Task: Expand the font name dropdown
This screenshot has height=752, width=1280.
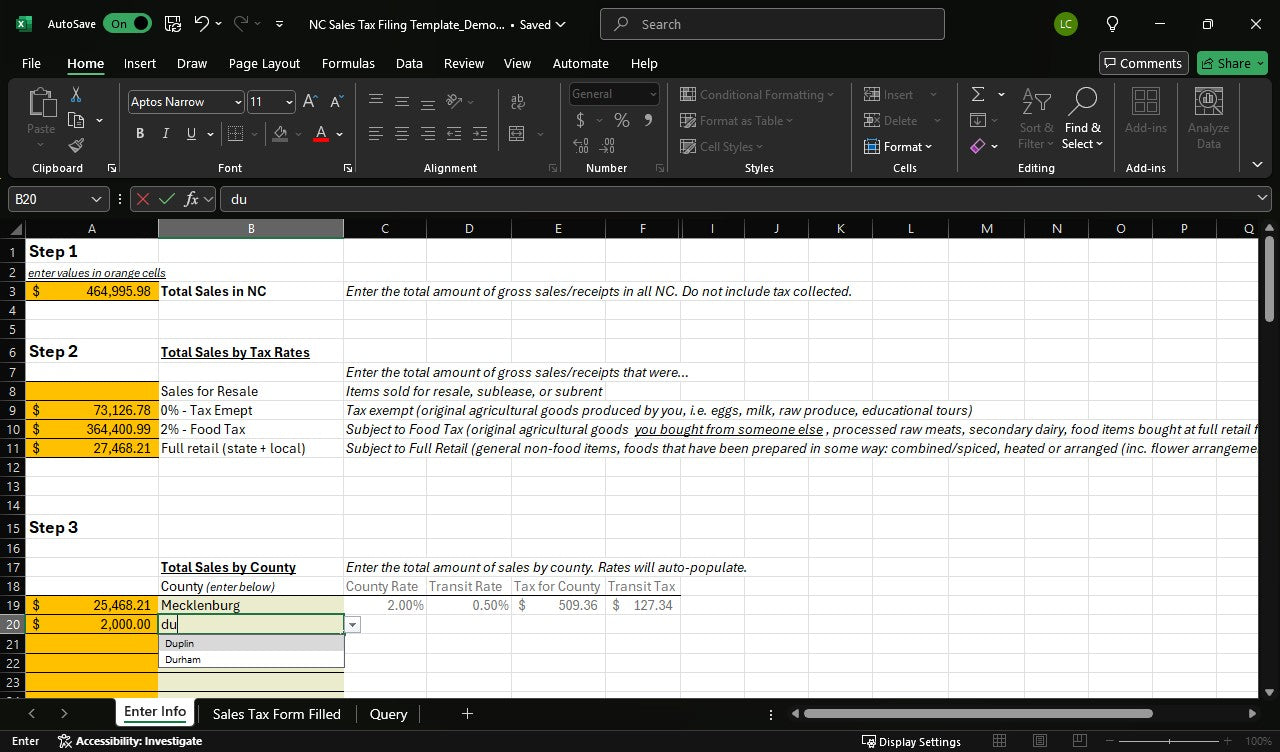Action: (x=238, y=102)
